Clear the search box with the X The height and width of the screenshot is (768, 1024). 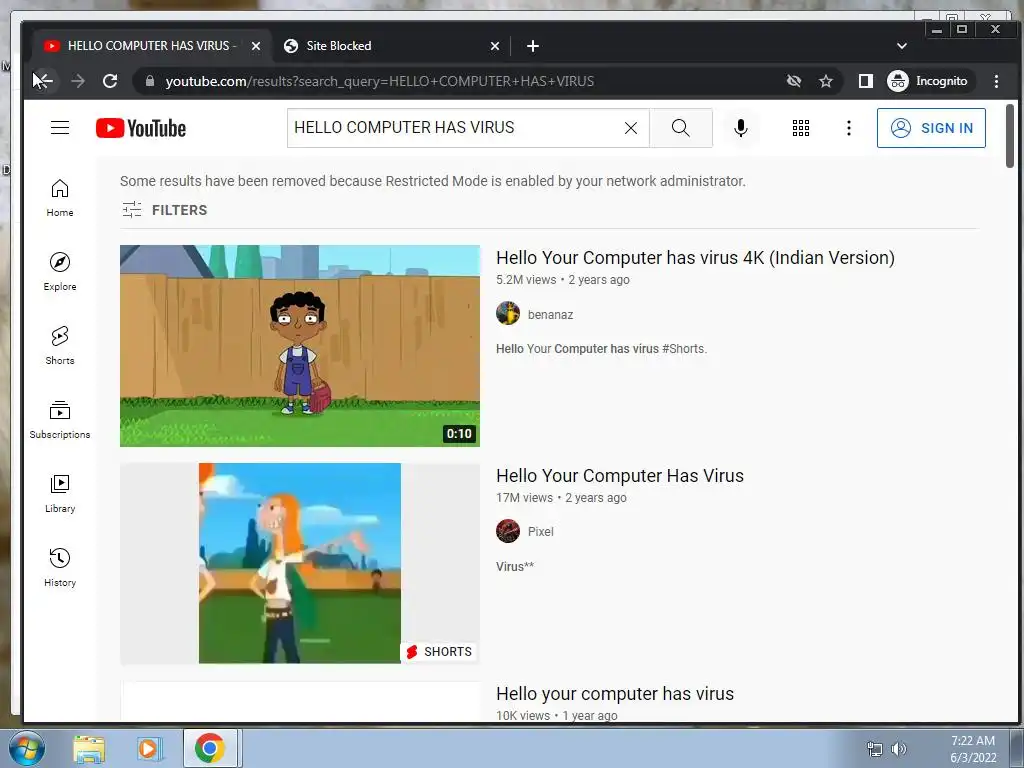(631, 128)
